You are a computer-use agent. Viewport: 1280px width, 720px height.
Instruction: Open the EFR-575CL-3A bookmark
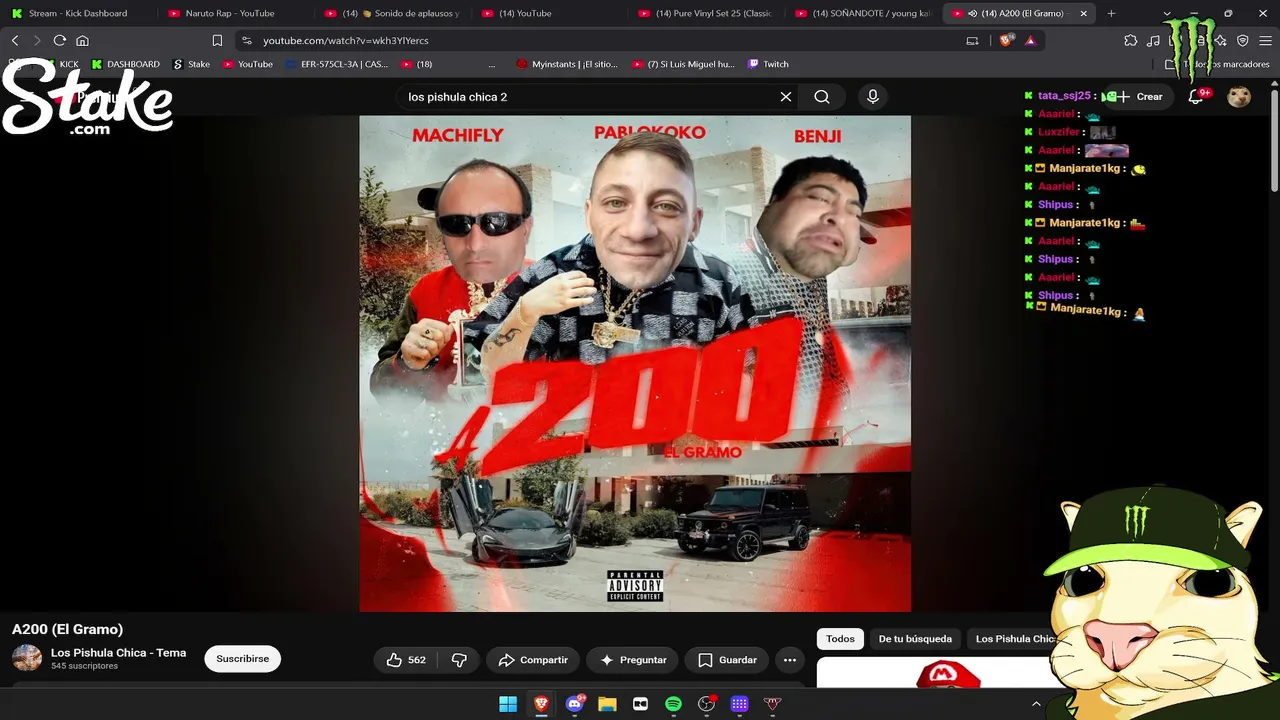(337, 64)
